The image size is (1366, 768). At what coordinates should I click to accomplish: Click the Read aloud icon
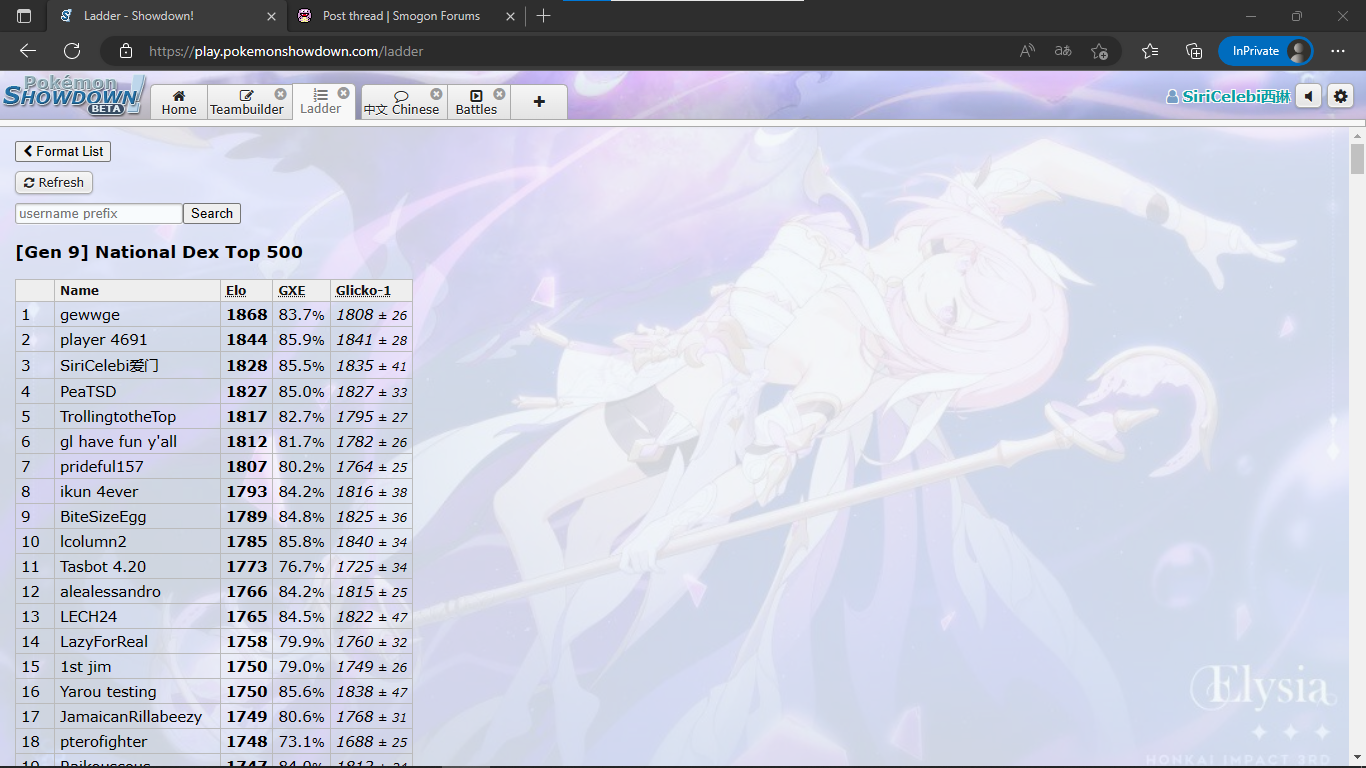tap(1027, 51)
